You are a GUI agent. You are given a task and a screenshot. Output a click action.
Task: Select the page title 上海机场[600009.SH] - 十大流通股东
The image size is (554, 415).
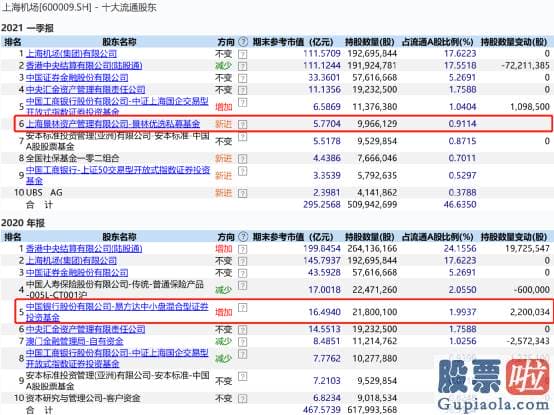click(79, 7)
